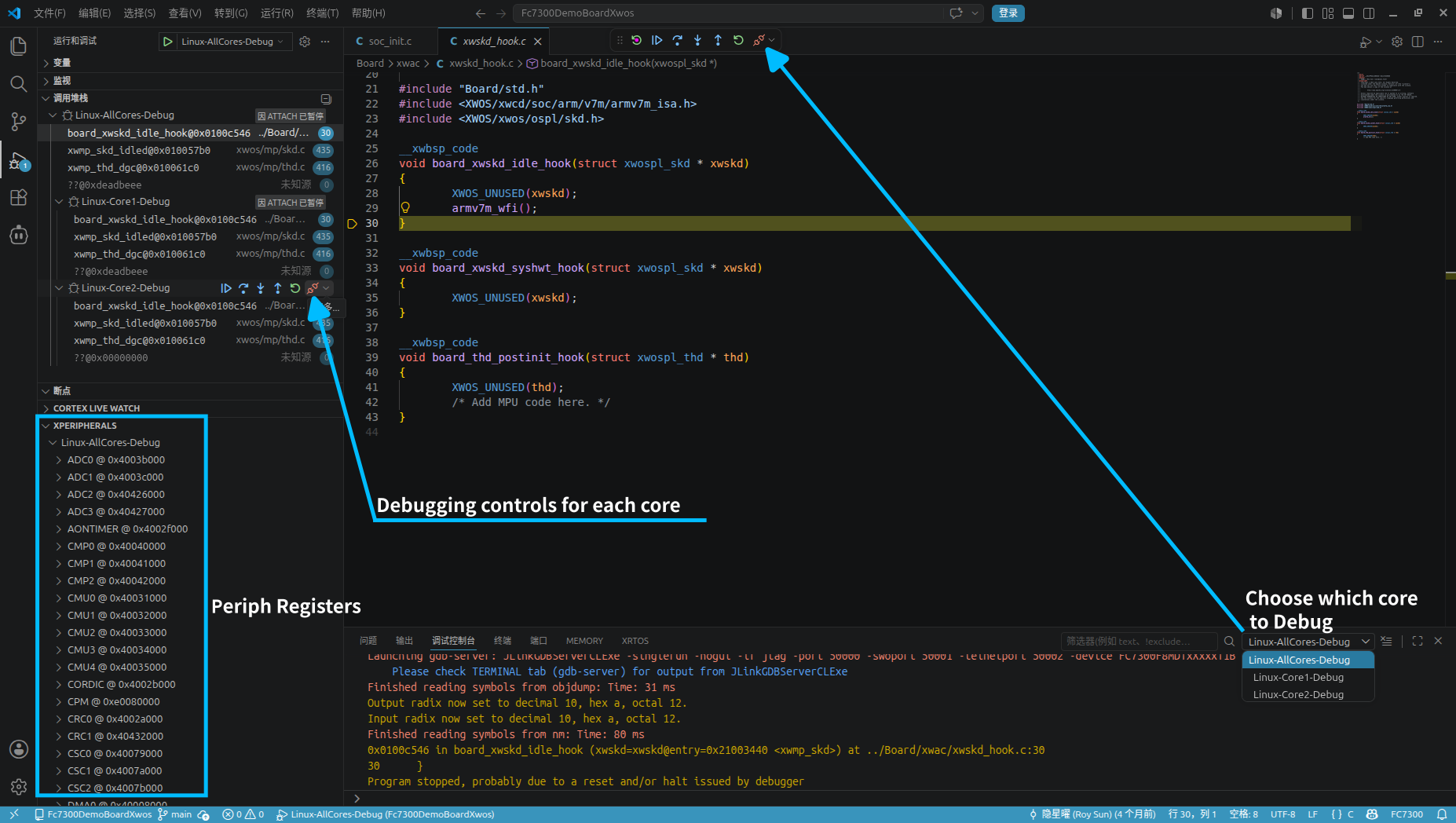Screen dimensions: 1456x823
Task: Click Reset device in floating debug toolbar
Action: (x=636, y=40)
